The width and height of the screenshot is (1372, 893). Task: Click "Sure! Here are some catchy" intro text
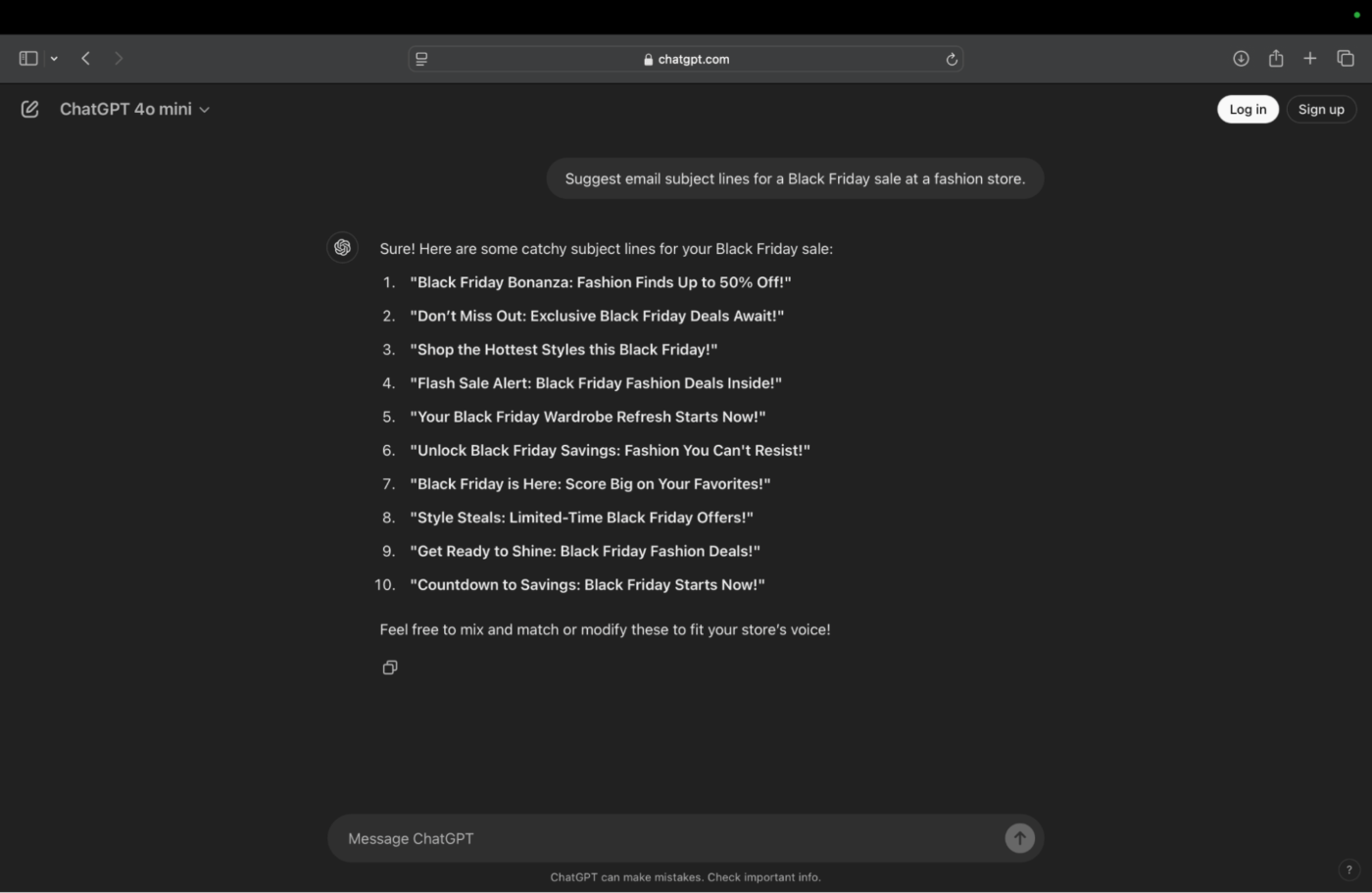click(x=607, y=249)
